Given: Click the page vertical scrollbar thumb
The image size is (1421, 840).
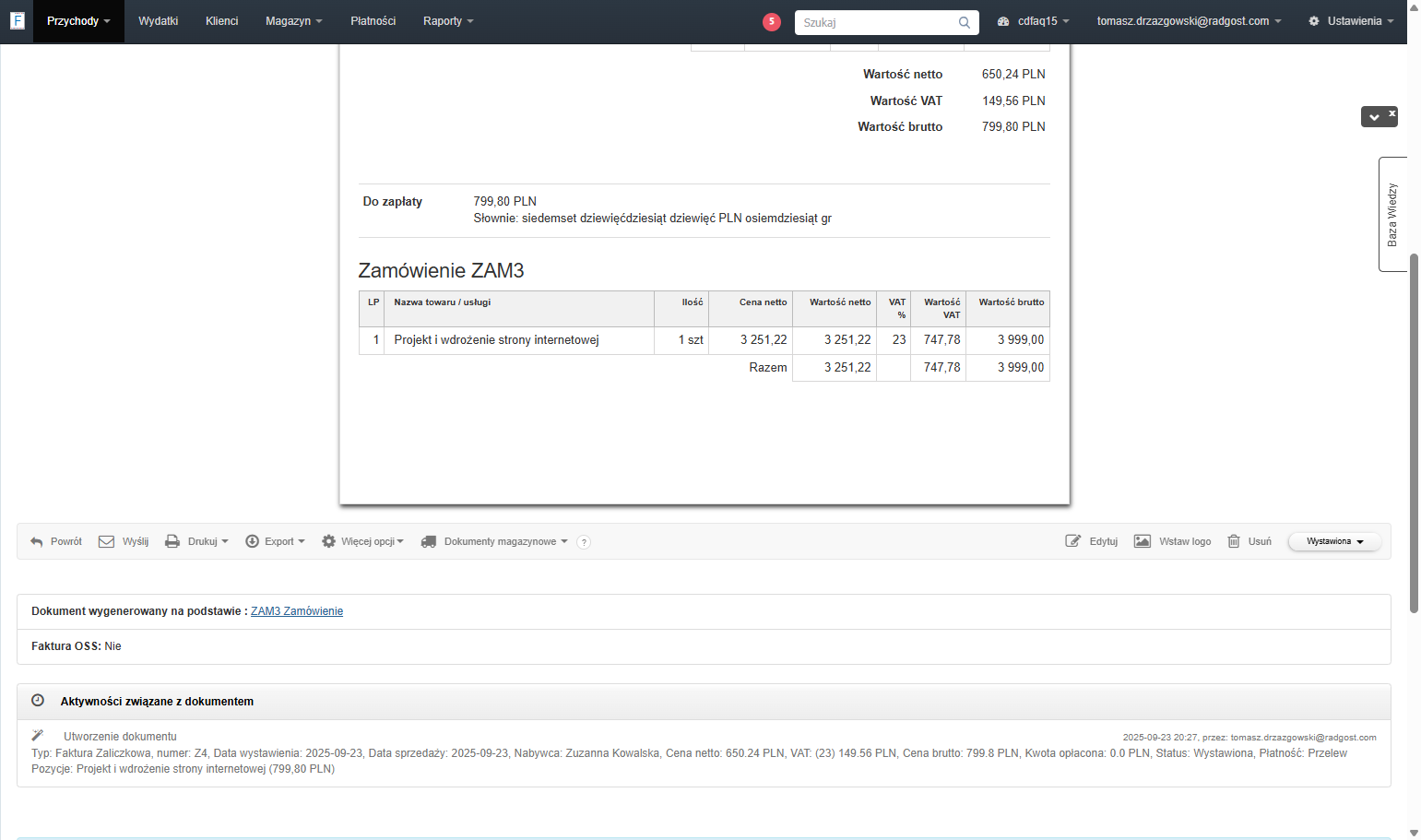Looking at the screenshot, I should [1414, 433].
